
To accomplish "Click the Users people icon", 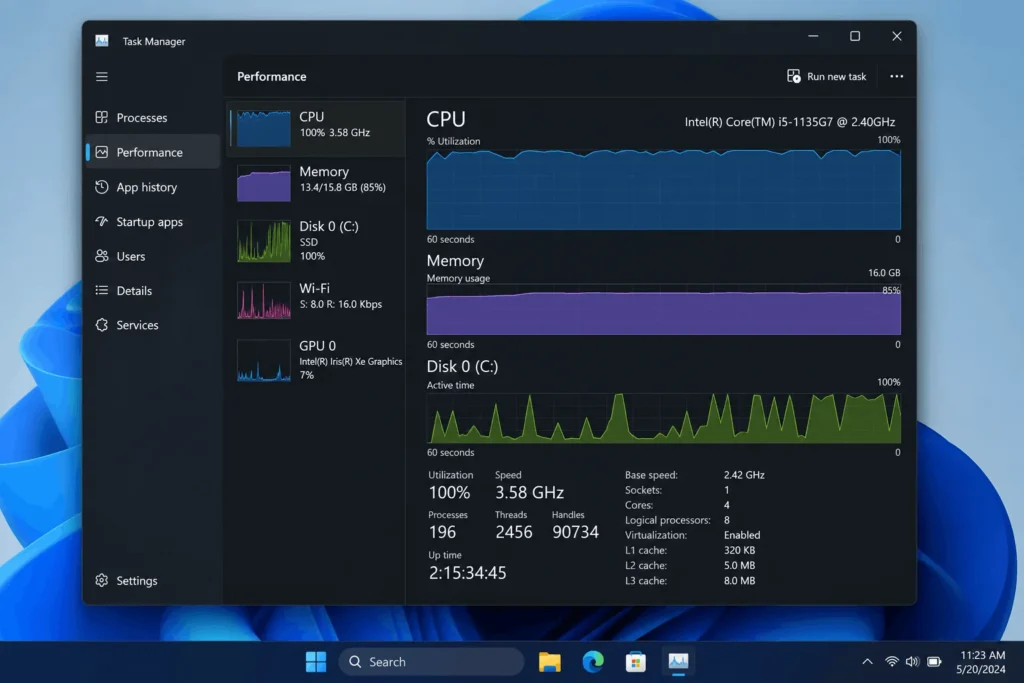I will (x=102, y=256).
